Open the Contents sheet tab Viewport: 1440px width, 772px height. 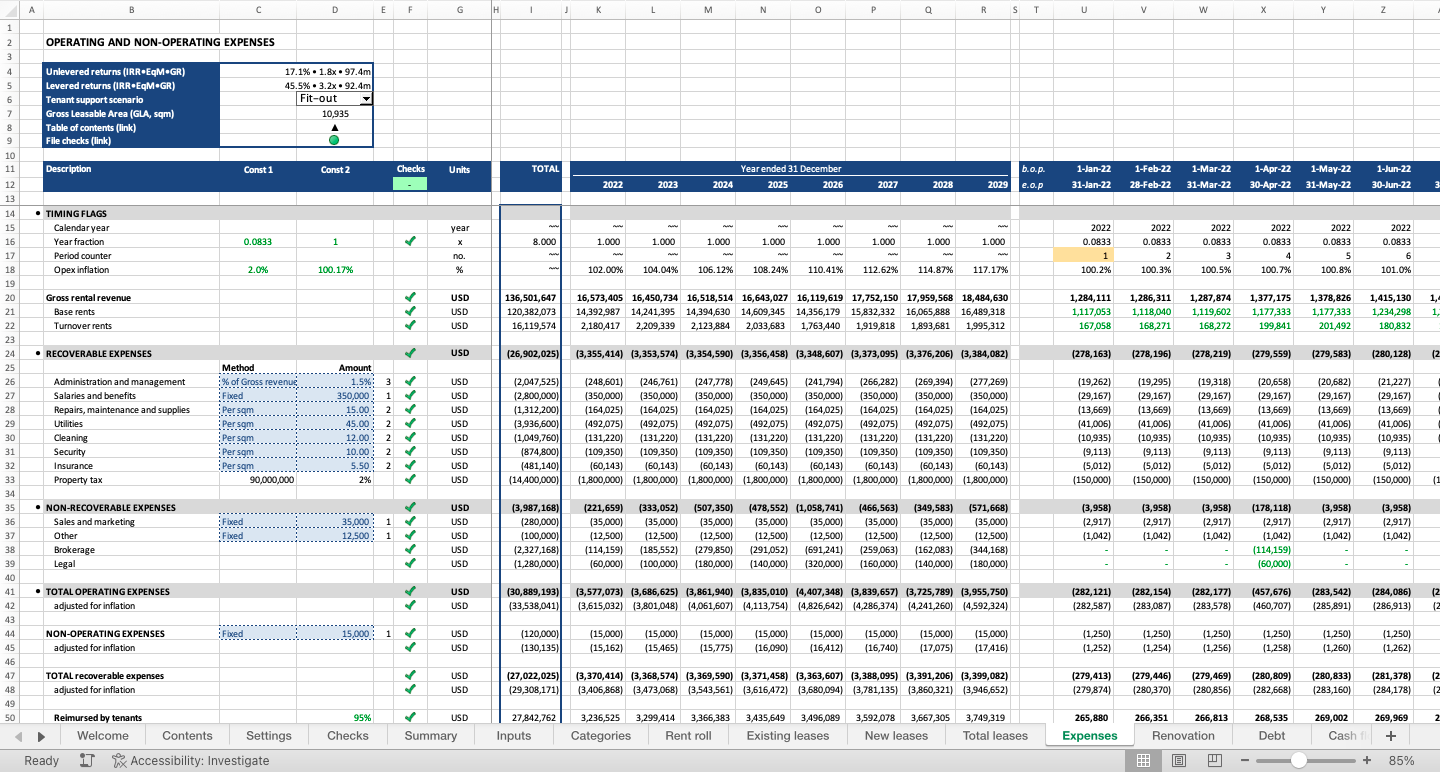click(187, 736)
